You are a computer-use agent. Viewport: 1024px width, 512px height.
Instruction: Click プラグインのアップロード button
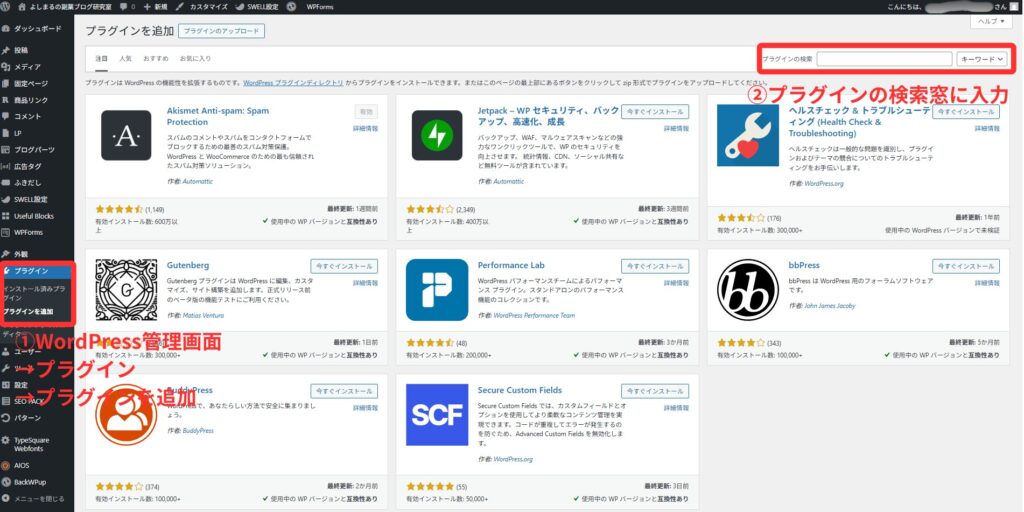coord(222,31)
